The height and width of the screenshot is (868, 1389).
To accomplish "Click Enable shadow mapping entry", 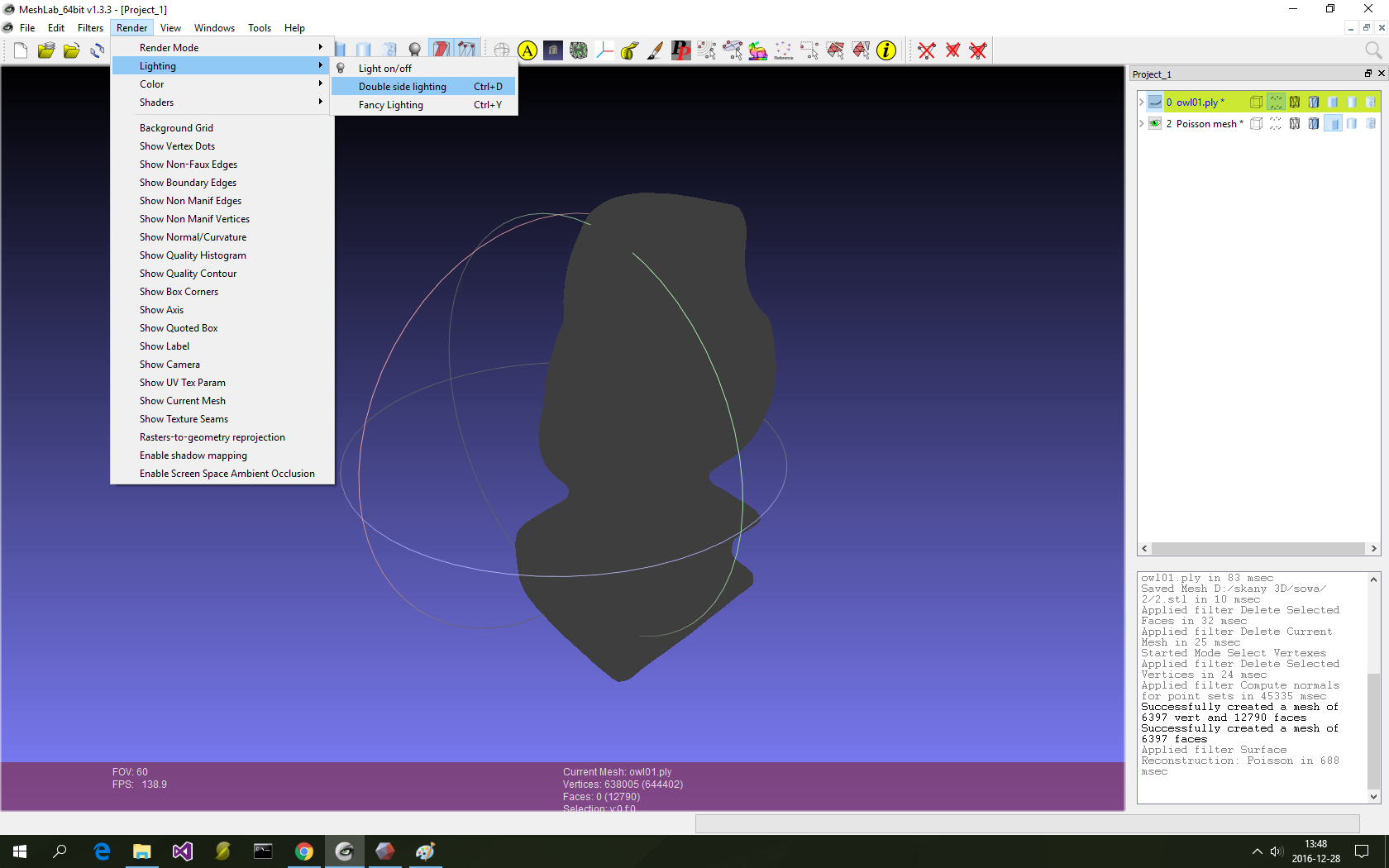I will tap(222, 455).
